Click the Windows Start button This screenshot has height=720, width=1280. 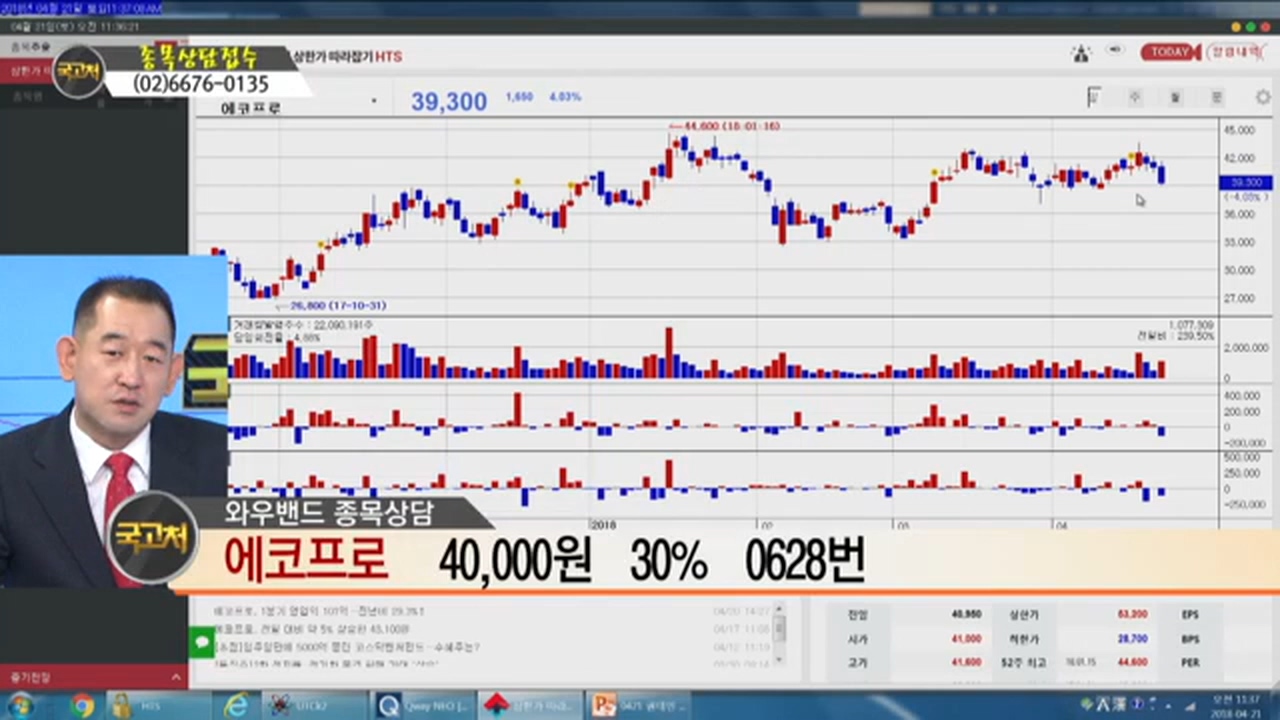(20, 705)
